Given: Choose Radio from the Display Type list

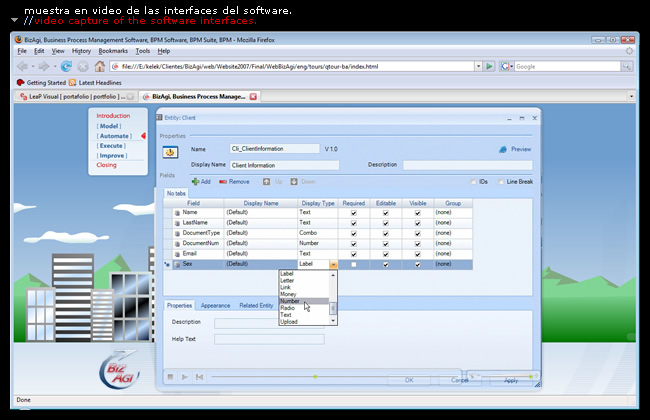Looking at the screenshot, I should coord(288,308).
